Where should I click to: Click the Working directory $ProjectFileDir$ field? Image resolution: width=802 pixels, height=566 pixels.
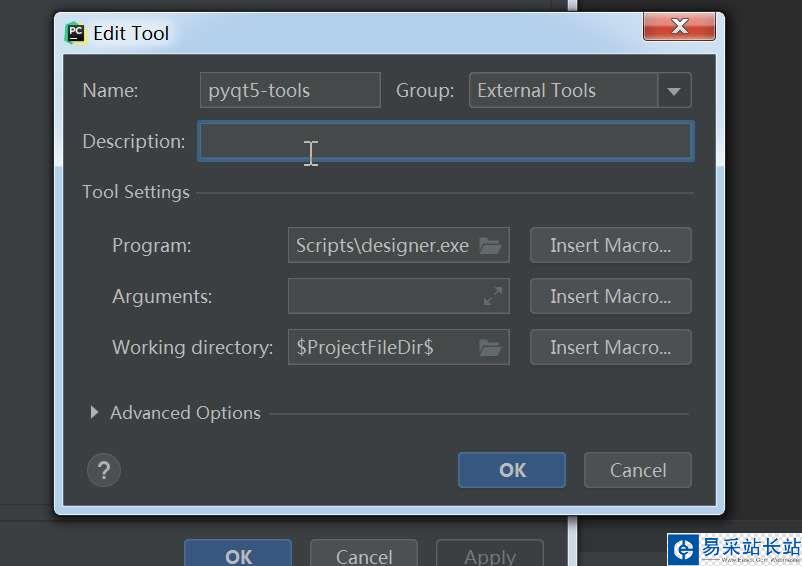tap(382, 348)
